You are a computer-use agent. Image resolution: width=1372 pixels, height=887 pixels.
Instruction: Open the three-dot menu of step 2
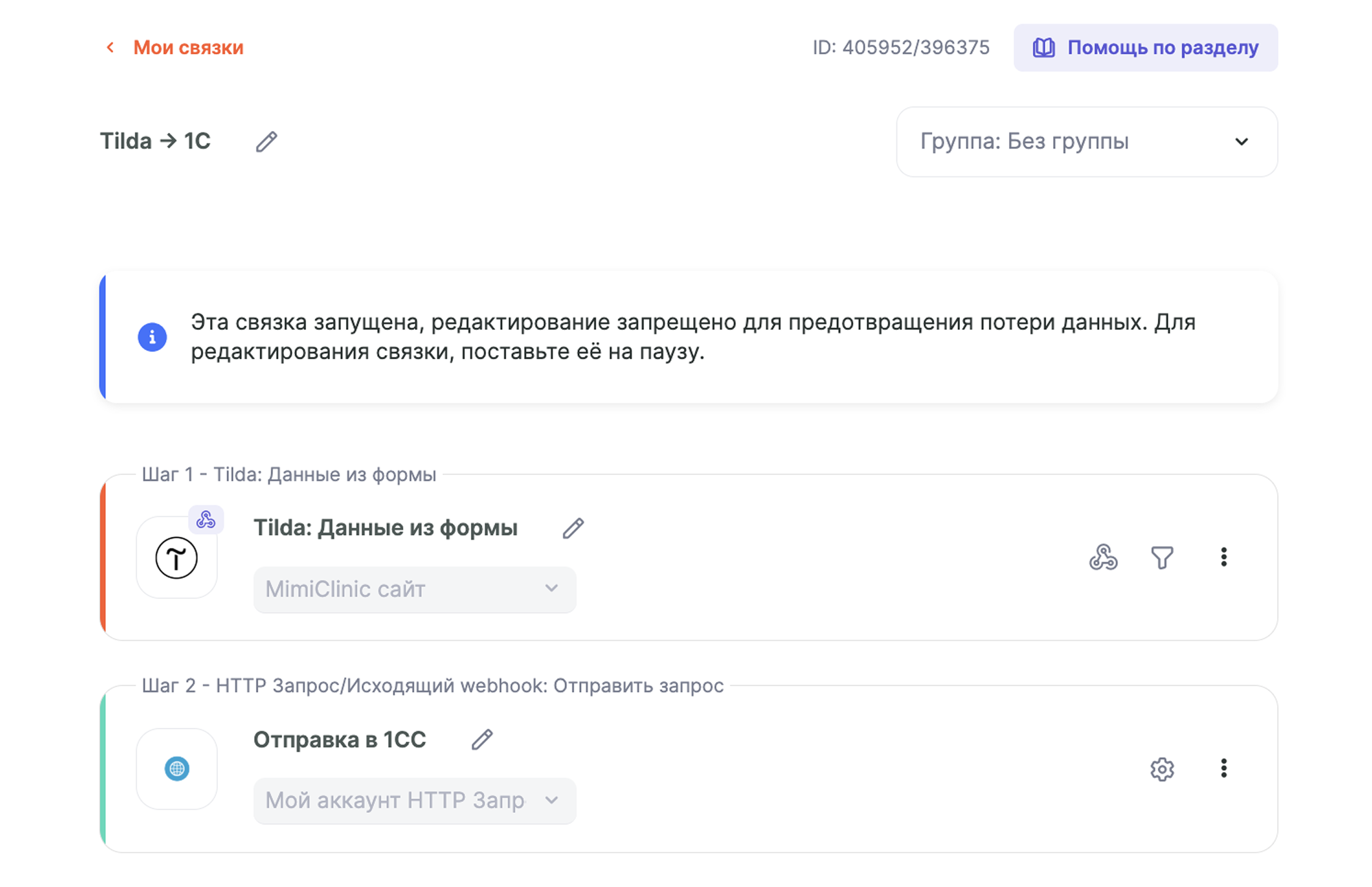click(1224, 768)
